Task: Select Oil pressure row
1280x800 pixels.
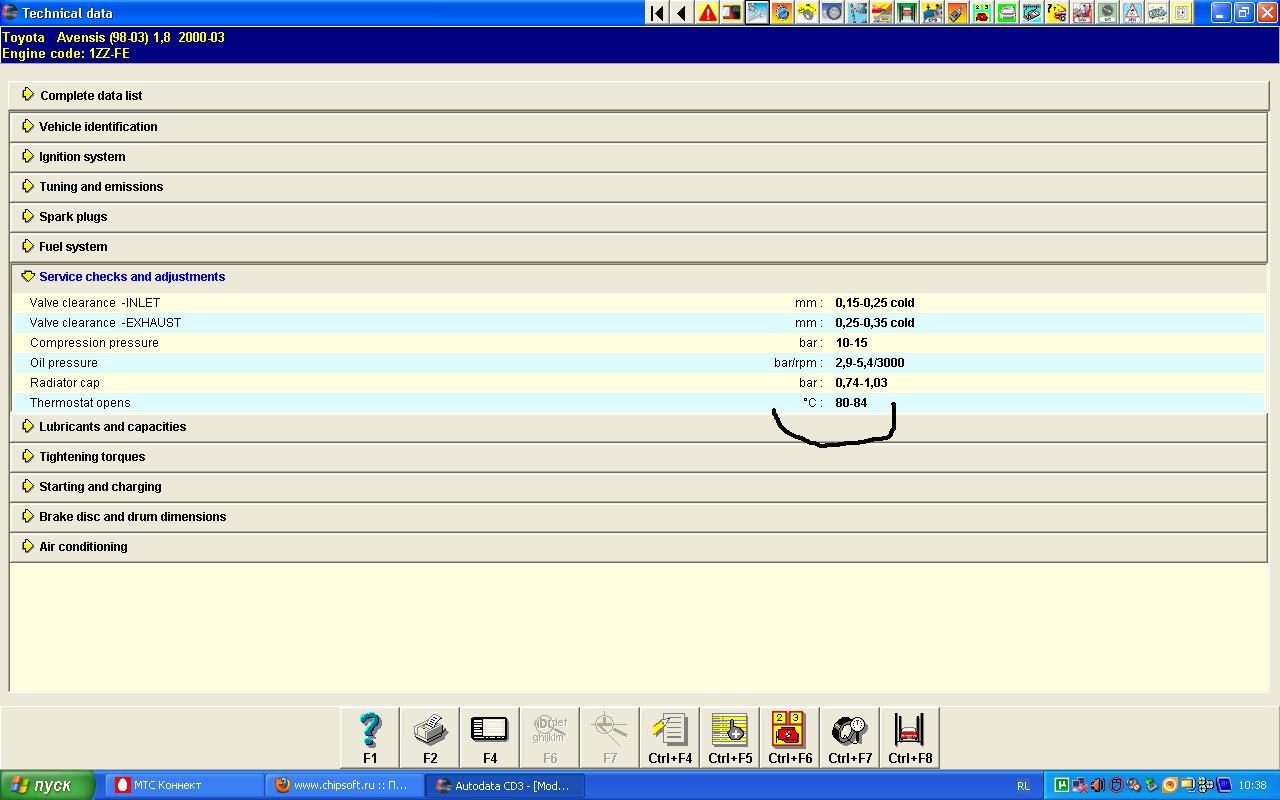Action: pyautogui.click(x=638, y=362)
